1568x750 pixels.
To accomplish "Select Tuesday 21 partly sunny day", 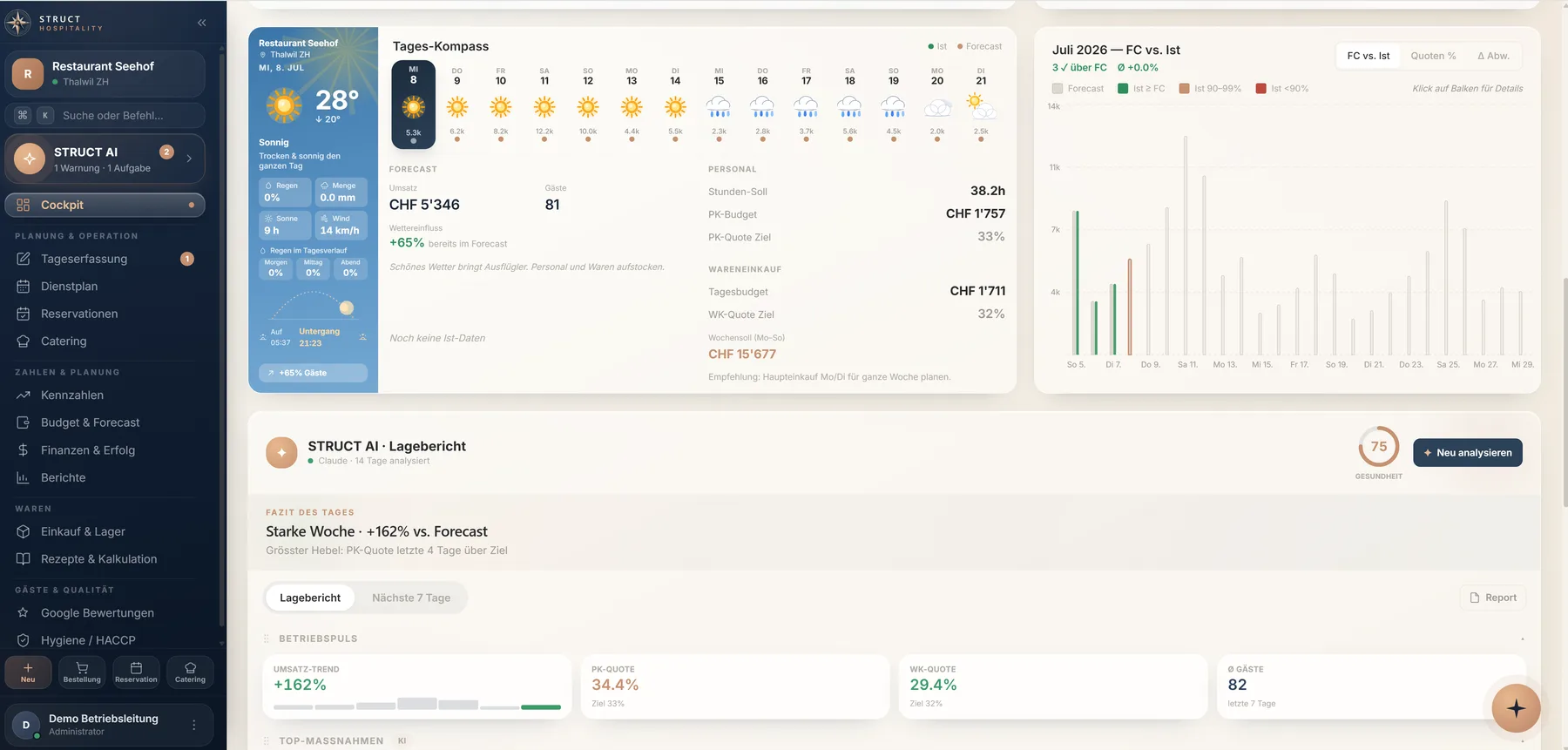I will pyautogui.click(x=981, y=104).
